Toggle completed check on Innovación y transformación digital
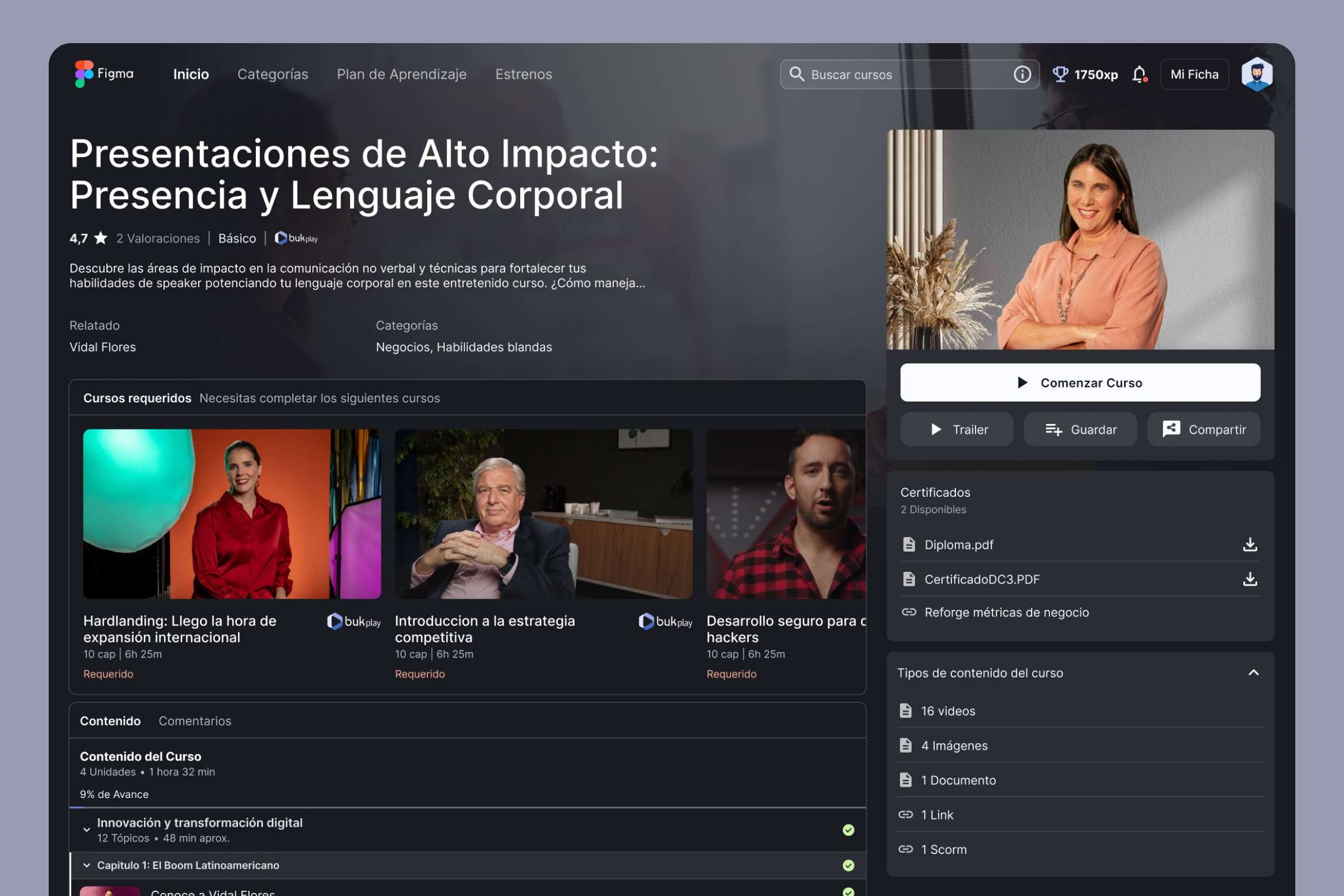The height and width of the screenshot is (896, 1344). (x=848, y=830)
